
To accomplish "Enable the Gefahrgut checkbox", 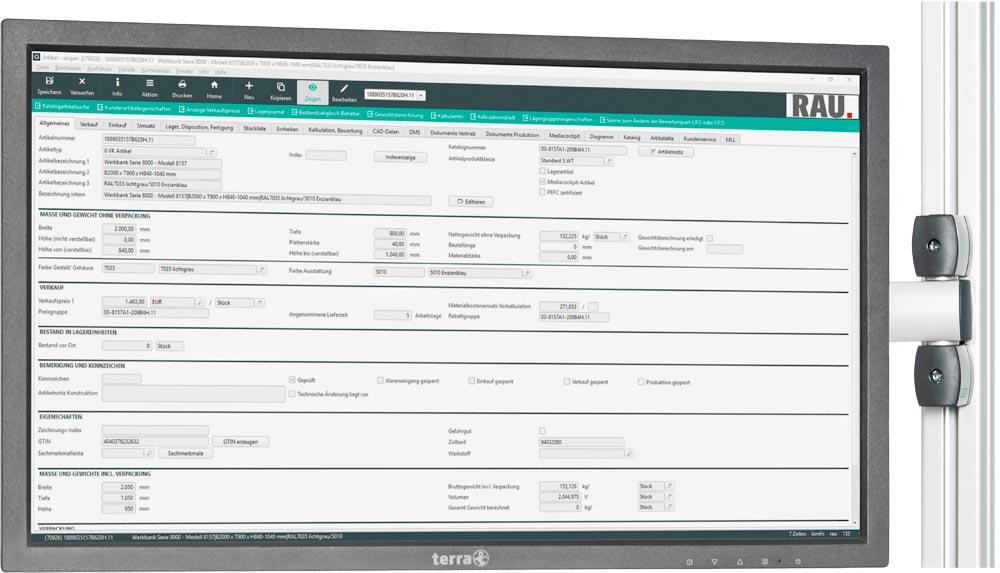I will coord(542,430).
